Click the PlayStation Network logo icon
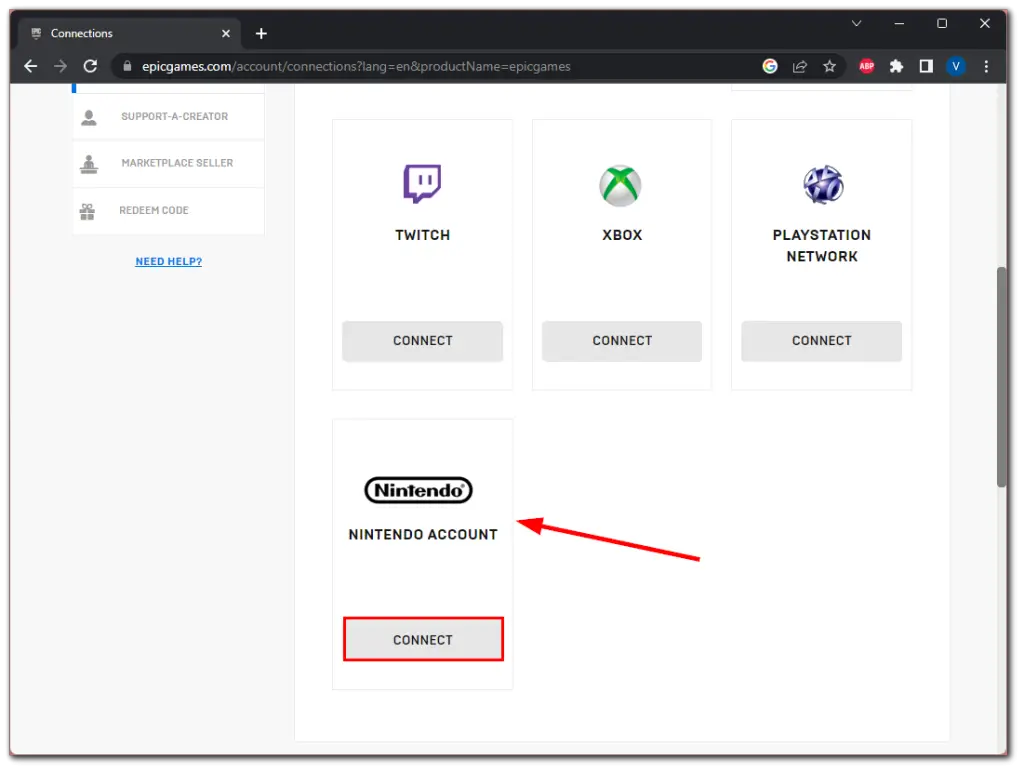Screen dimensions: 1024x772 coord(821,184)
